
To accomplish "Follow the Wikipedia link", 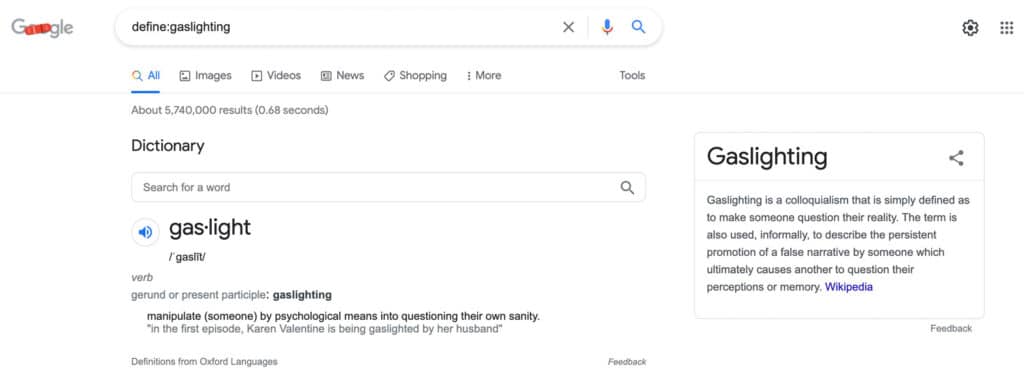I will click(x=848, y=287).
